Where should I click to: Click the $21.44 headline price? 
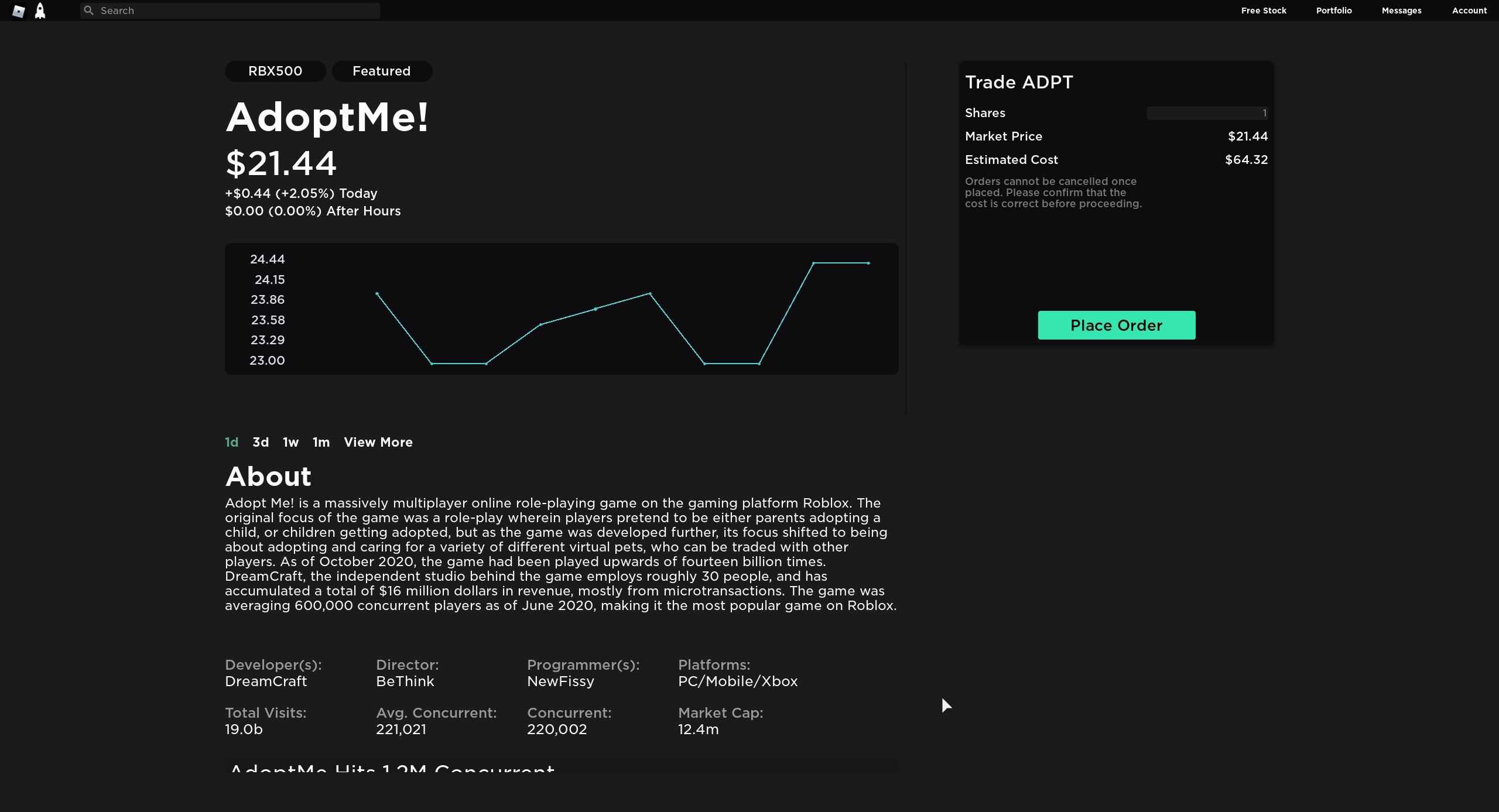281,163
